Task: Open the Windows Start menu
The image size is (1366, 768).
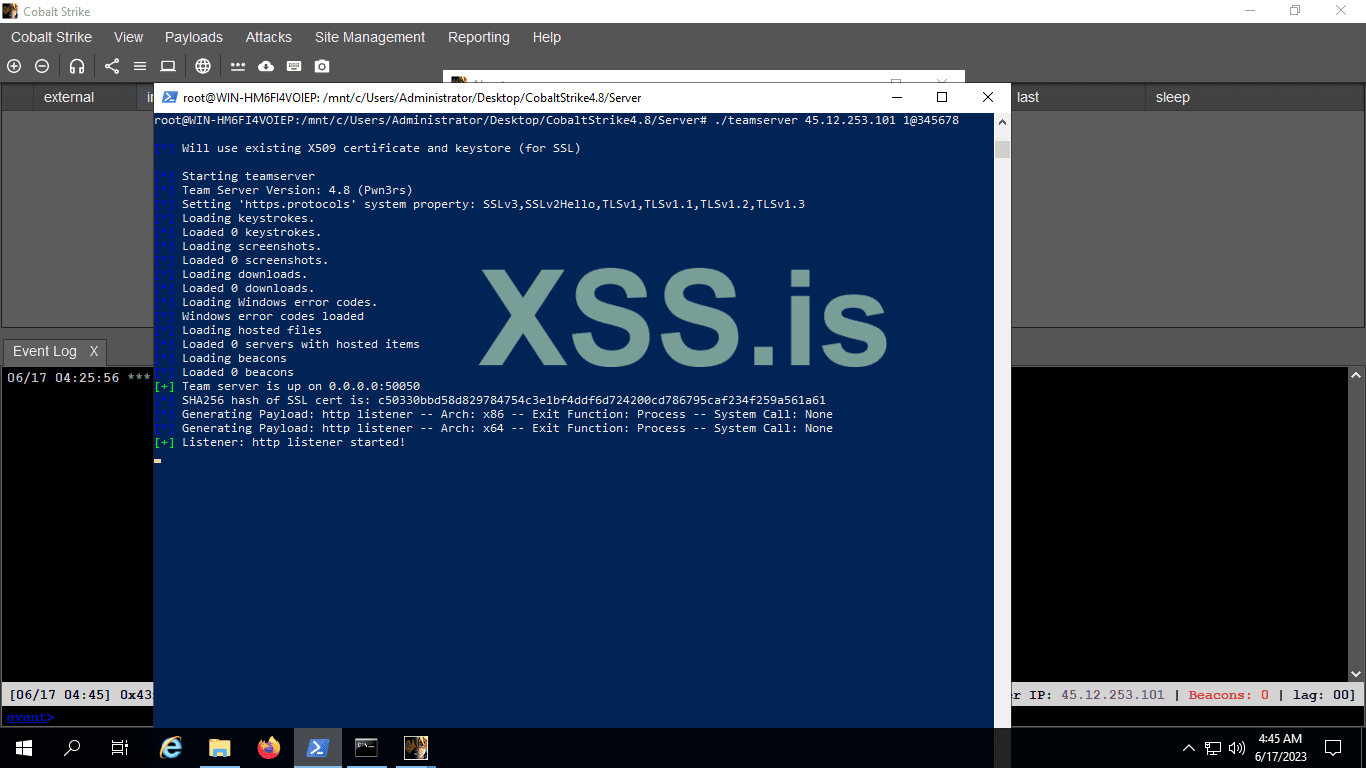Action: (24, 748)
